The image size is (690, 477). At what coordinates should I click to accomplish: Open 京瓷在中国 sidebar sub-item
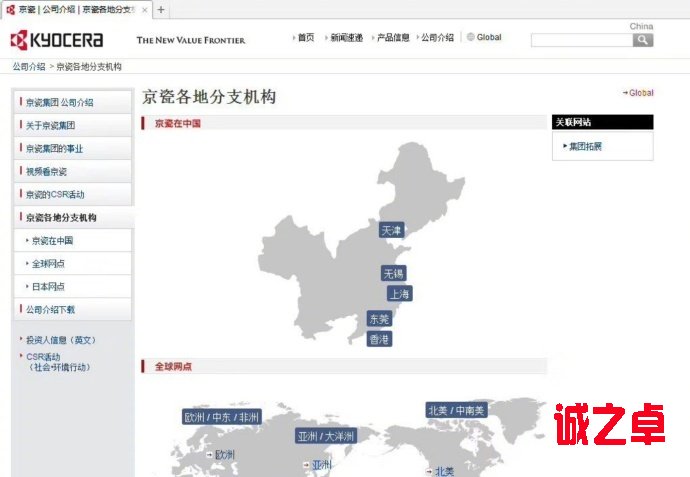coord(73,241)
